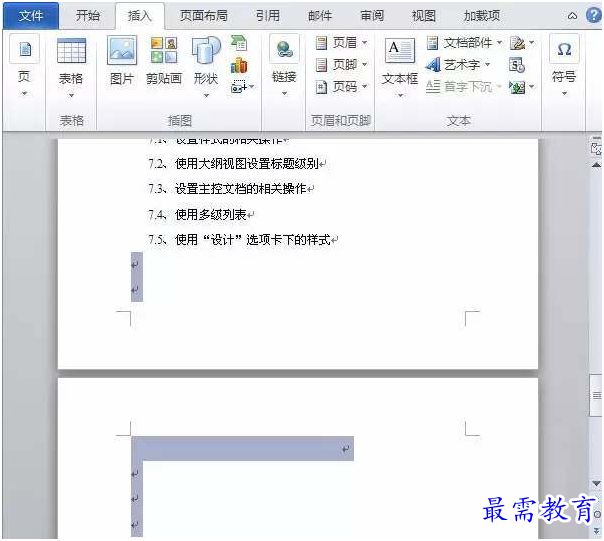Switch to the 开始 ribbon tab
This screenshot has height=541, width=604.
click(x=88, y=16)
